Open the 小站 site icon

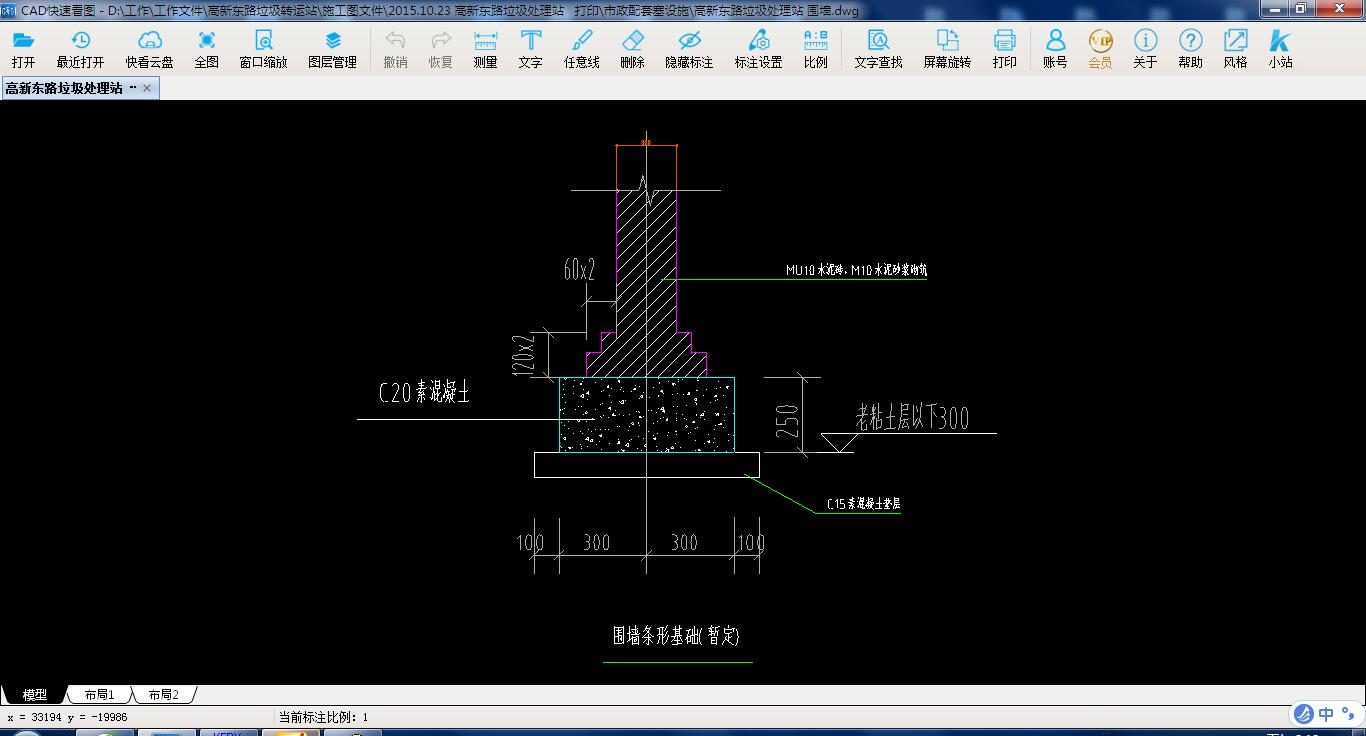tap(1280, 48)
